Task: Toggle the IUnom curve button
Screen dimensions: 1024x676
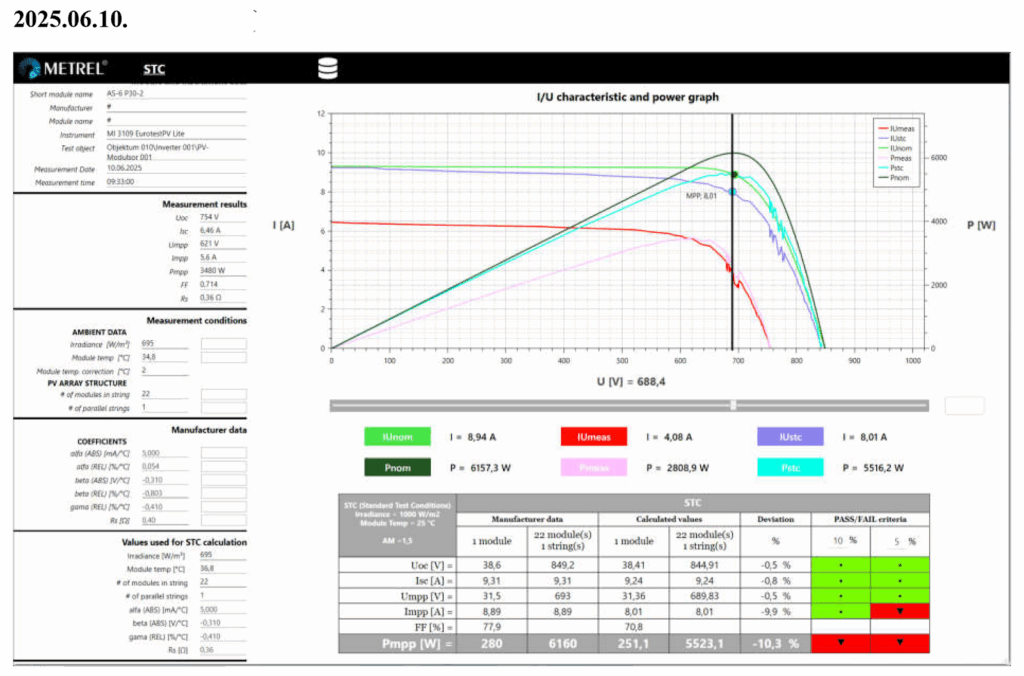Action: tap(397, 437)
